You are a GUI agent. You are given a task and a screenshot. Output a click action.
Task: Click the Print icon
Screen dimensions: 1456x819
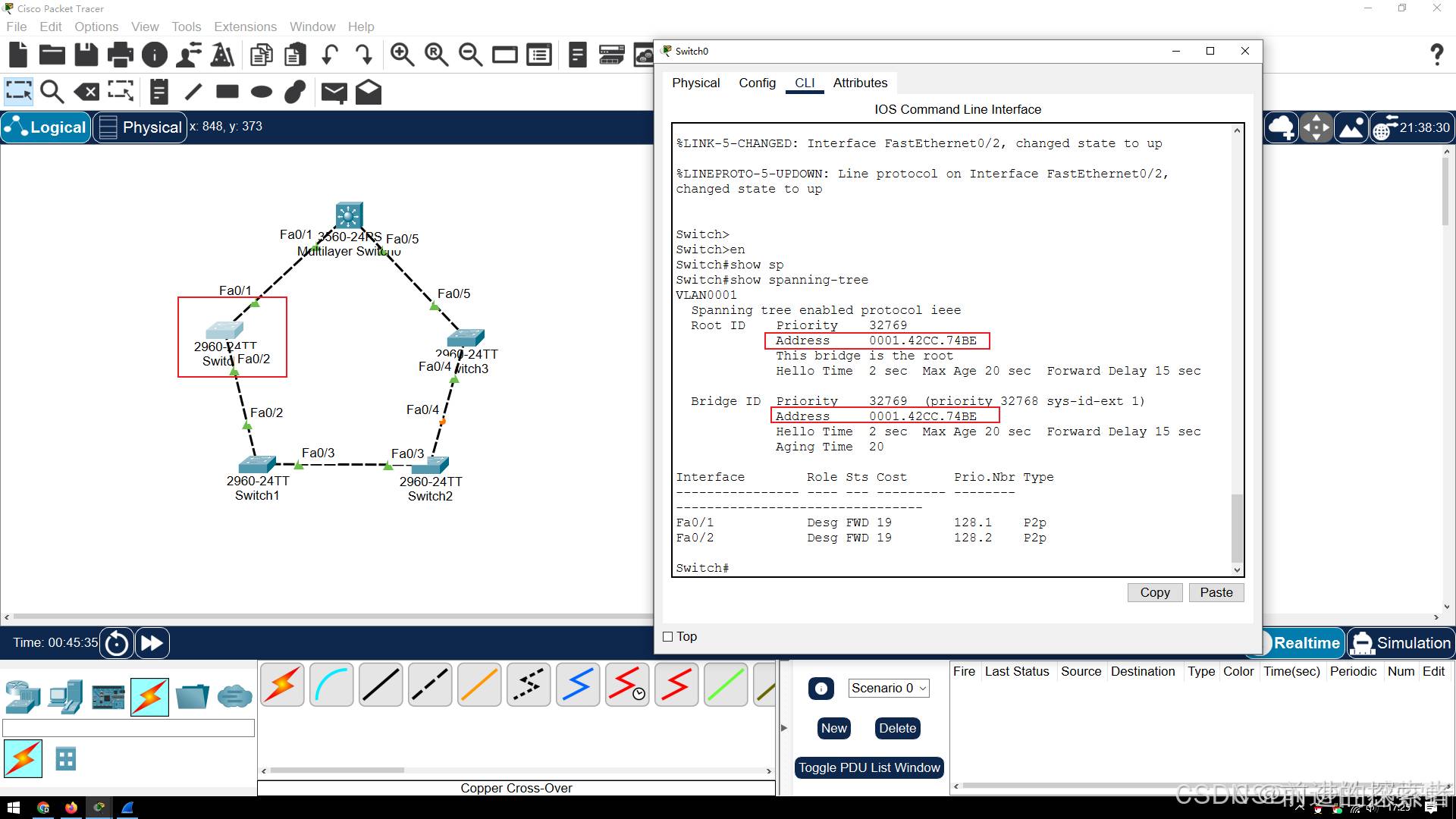click(x=120, y=55)
